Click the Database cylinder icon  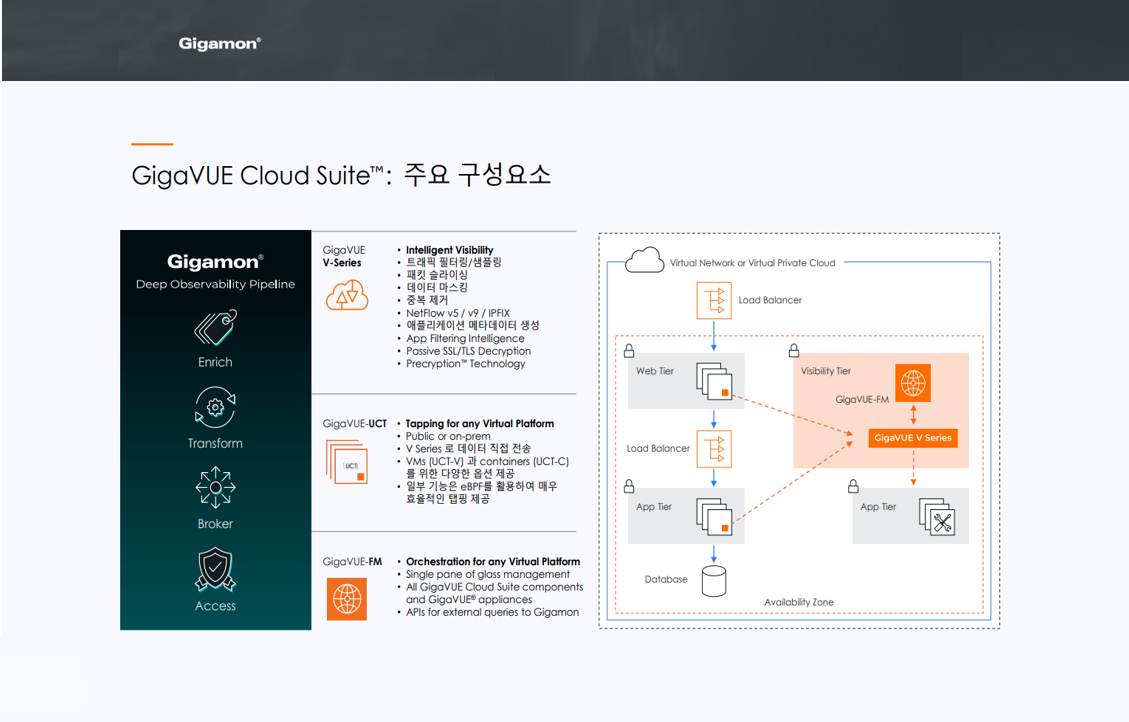click(x=714, y=581)
